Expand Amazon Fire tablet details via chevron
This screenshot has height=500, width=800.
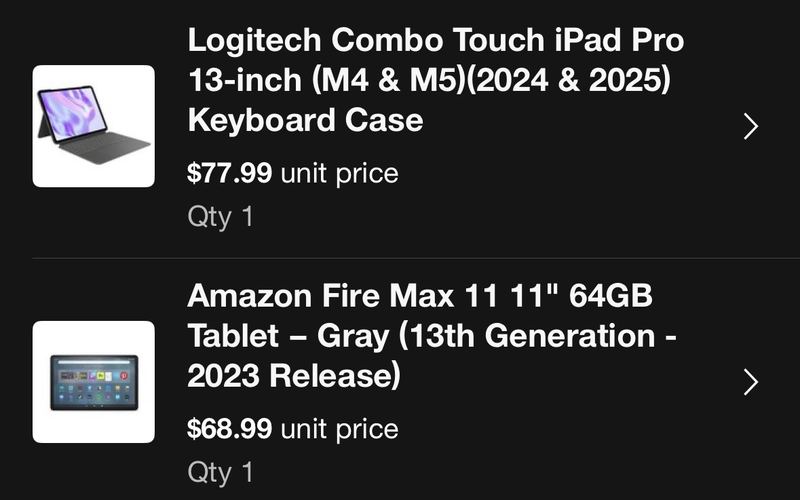coord(751,382)
